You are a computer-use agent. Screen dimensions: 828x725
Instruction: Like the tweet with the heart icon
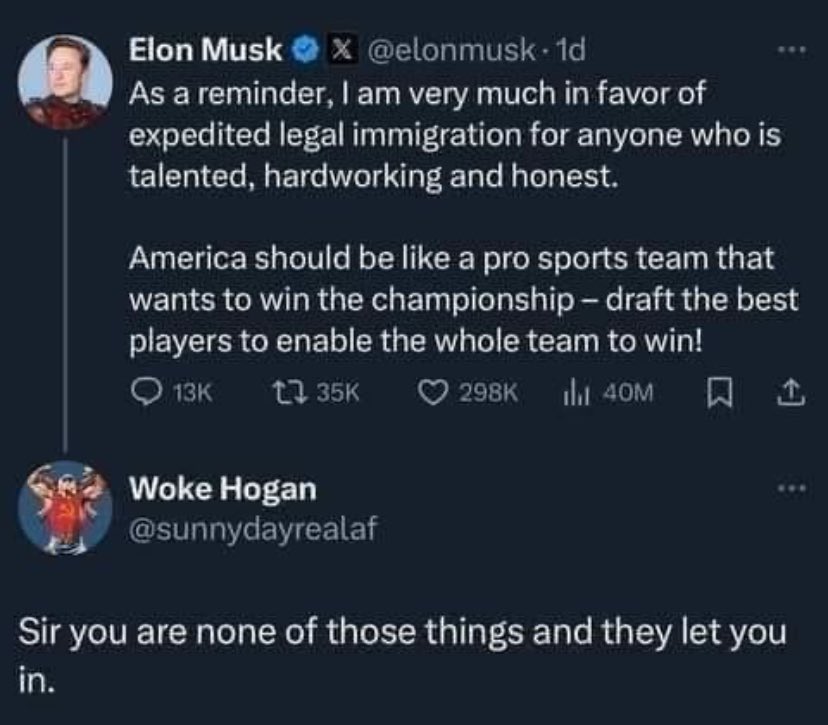pos(433,393)
